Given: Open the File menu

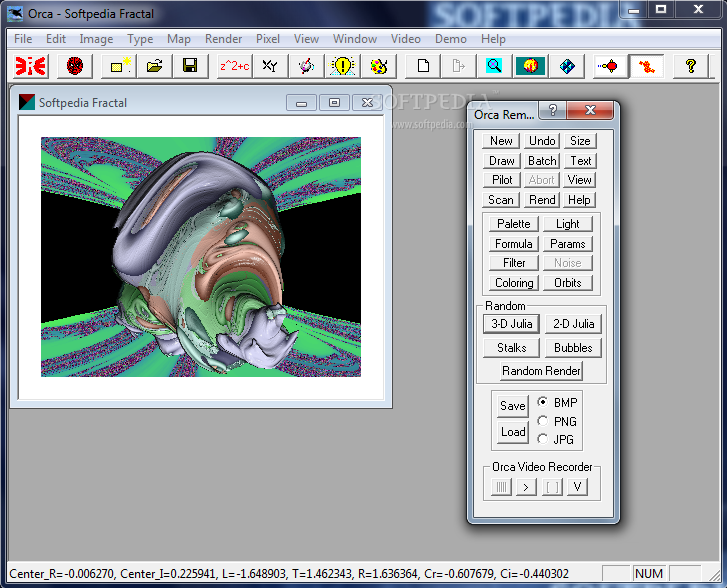Looking at the screenshot, I should pyautogui.click(x=23, y=39).
